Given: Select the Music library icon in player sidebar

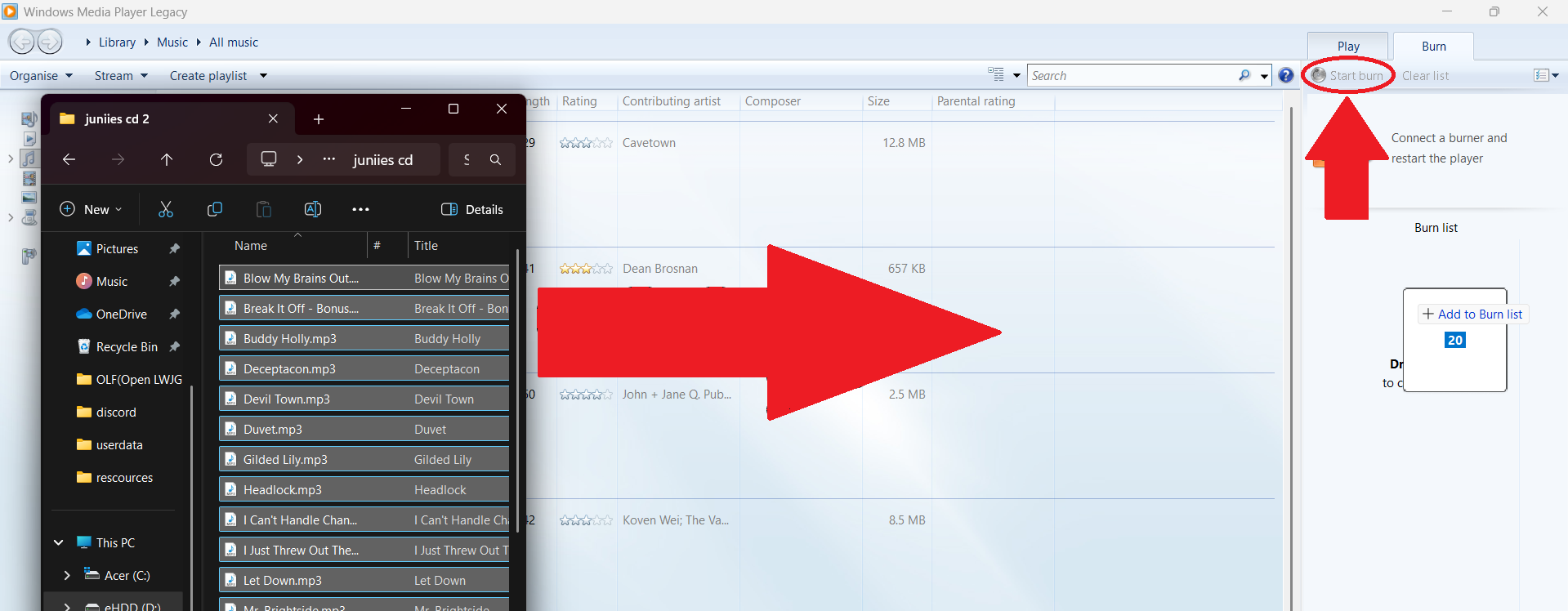Looking at the screenshot, I should 29,158.
